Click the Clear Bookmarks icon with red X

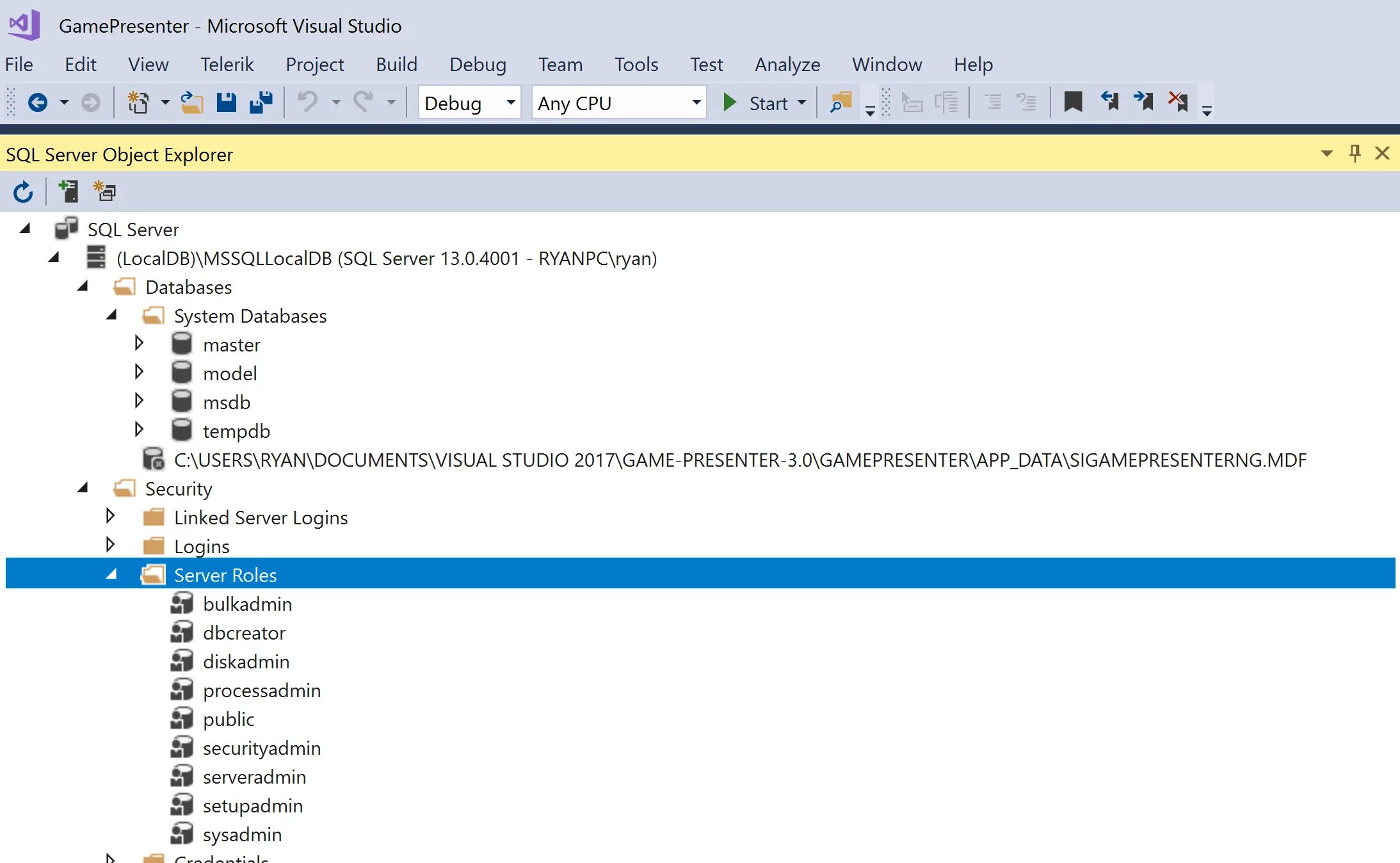pos(1178,102)
